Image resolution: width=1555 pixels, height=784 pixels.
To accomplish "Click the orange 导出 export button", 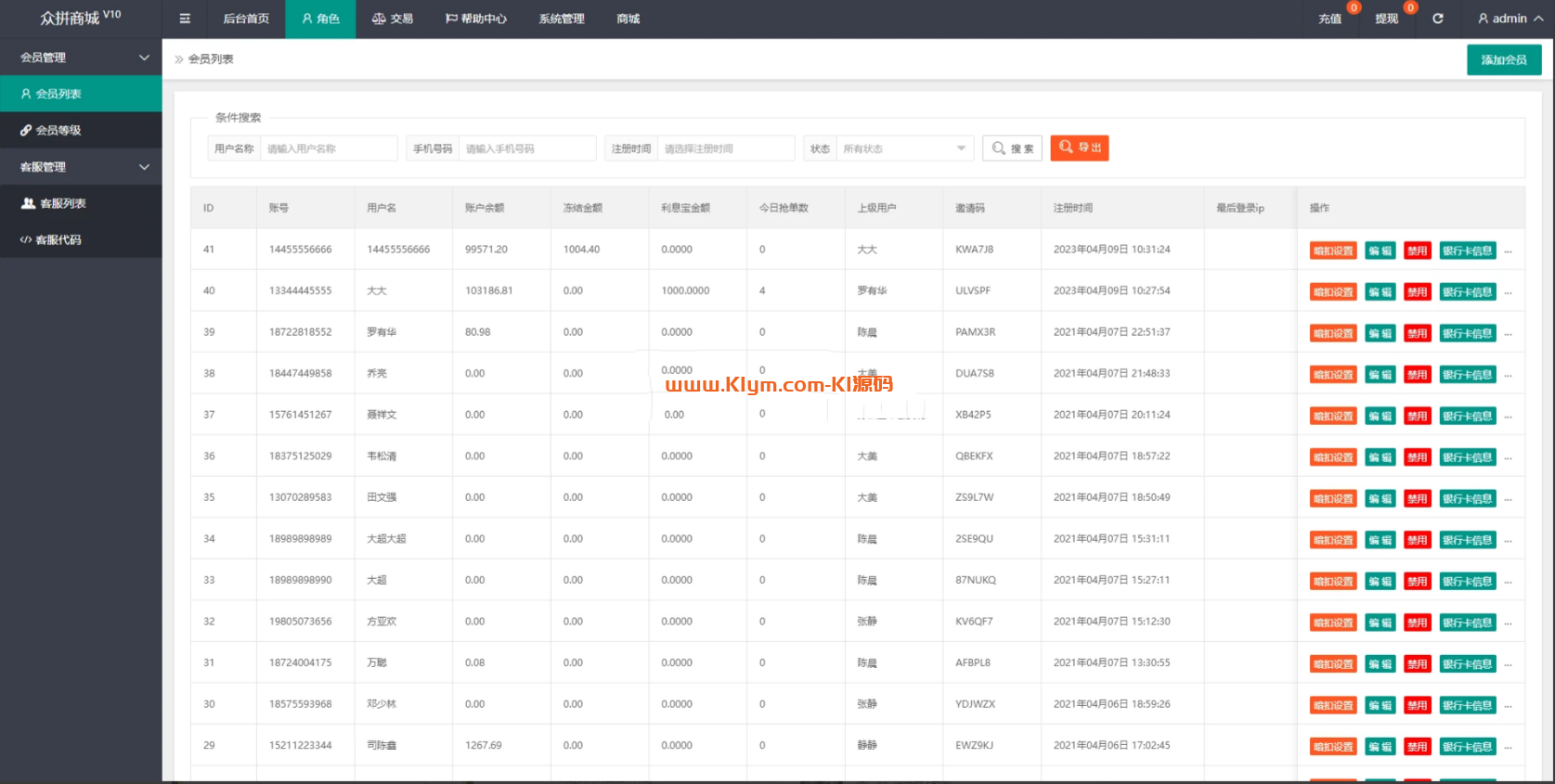I will (x=1079, y=148).
